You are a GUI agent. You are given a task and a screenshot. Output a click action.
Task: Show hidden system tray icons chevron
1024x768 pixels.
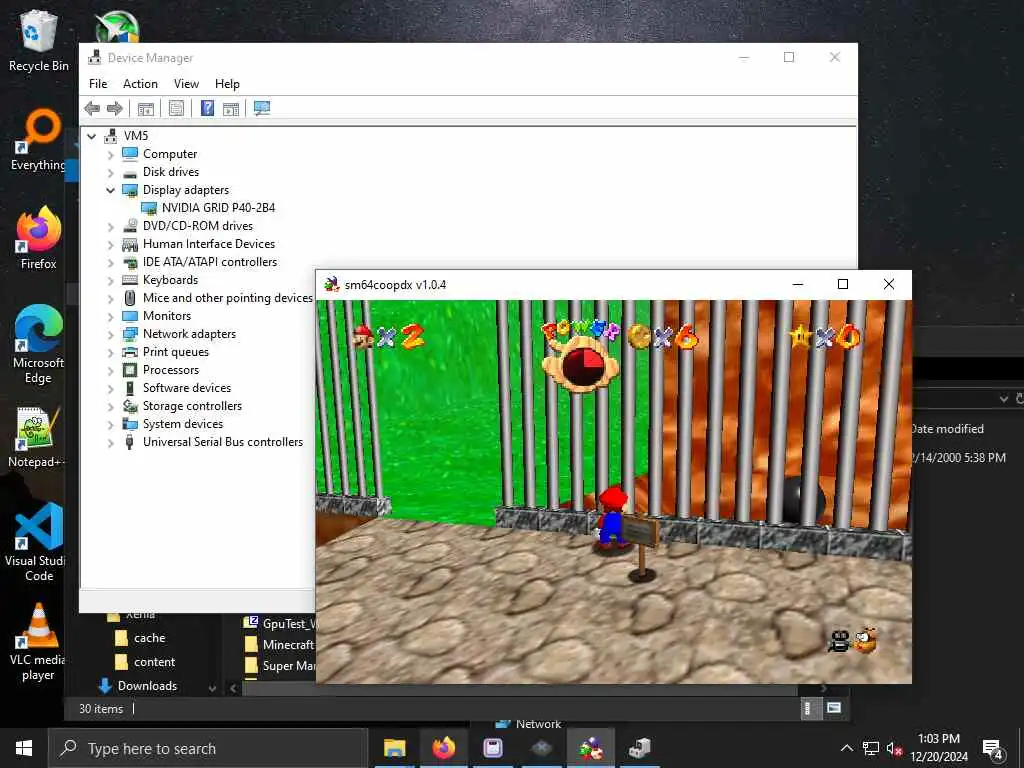coord(846,748)
